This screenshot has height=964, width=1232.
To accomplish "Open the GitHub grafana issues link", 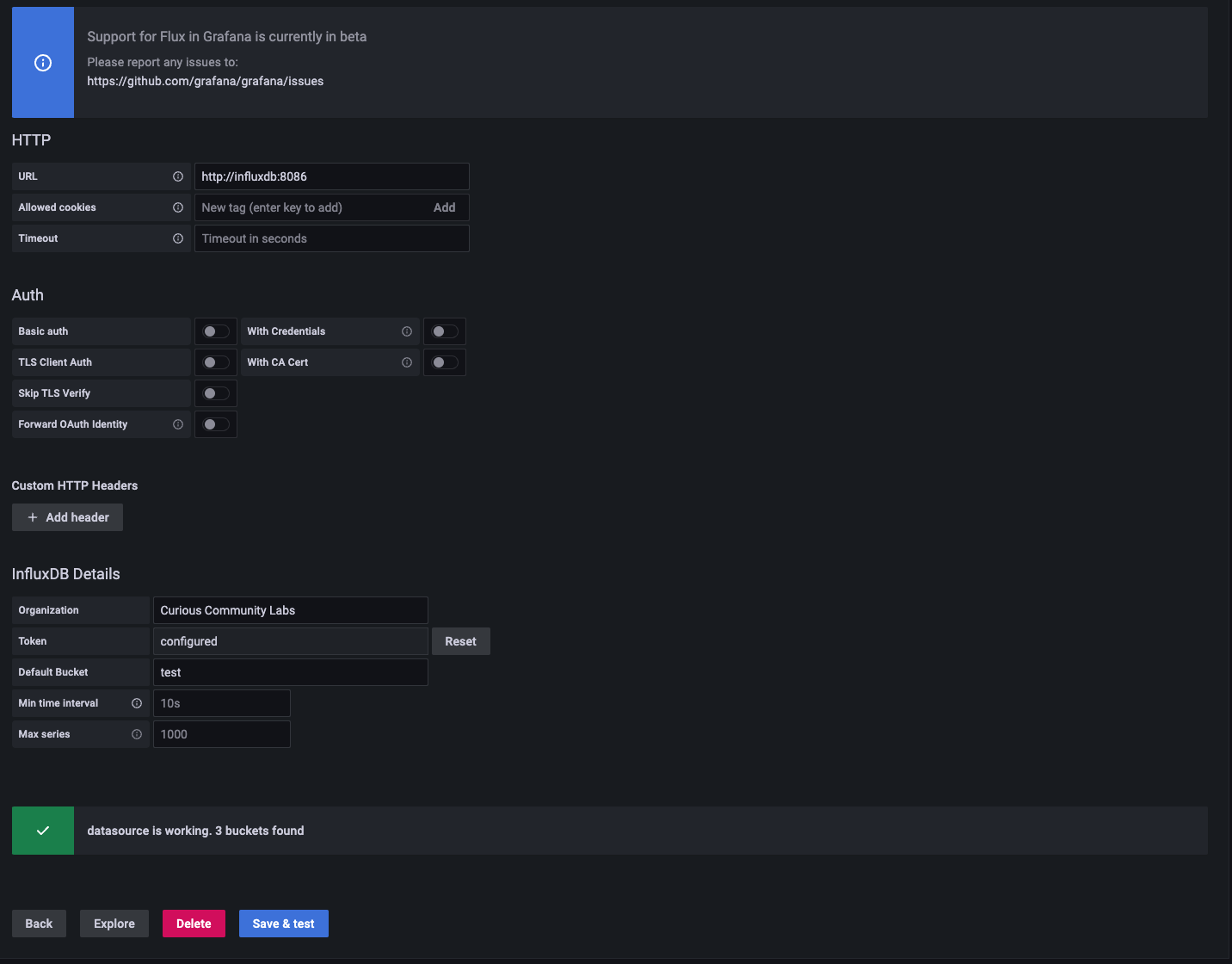I will pyautogui.click(x=206, y=81).
